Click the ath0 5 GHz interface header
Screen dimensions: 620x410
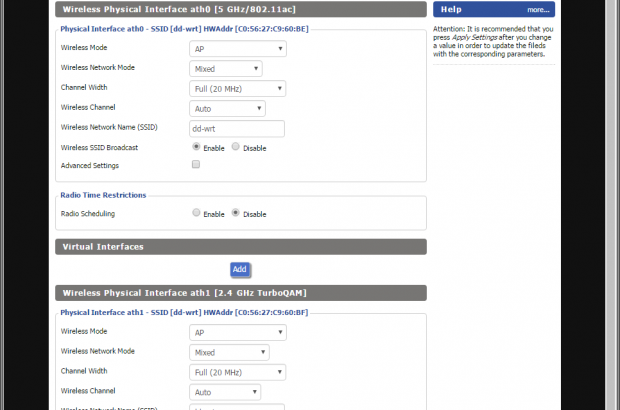point(240,9)
